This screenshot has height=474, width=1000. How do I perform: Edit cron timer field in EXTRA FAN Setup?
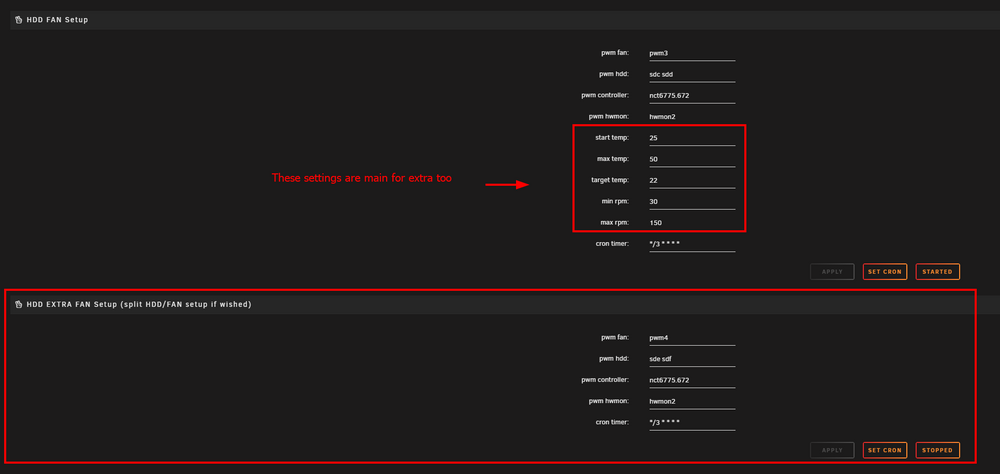tap(692, 422)
